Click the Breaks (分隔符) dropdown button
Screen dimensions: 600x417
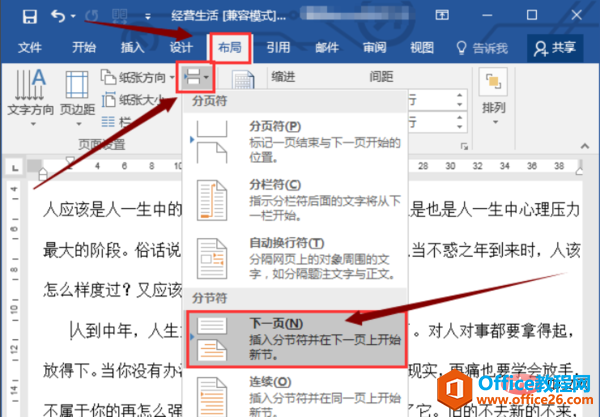click(196, 77)
